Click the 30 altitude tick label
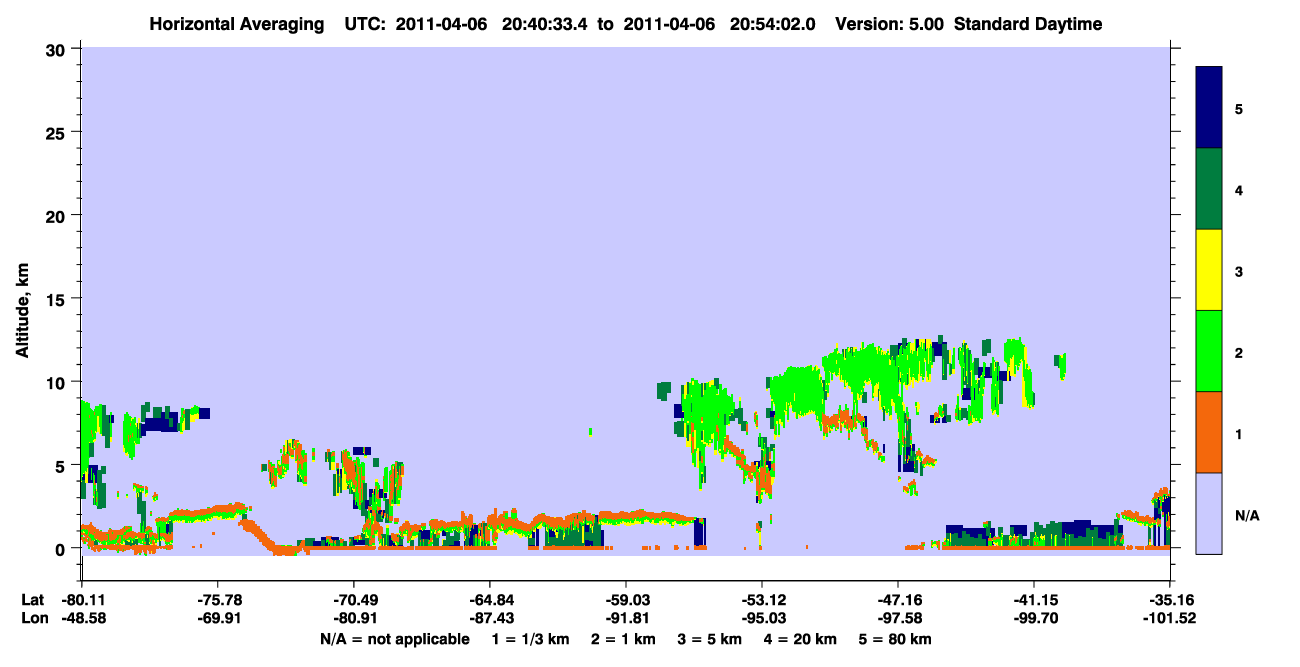Image resolution: width=1300 pixels, height=667 pixels. click(58, 49)
